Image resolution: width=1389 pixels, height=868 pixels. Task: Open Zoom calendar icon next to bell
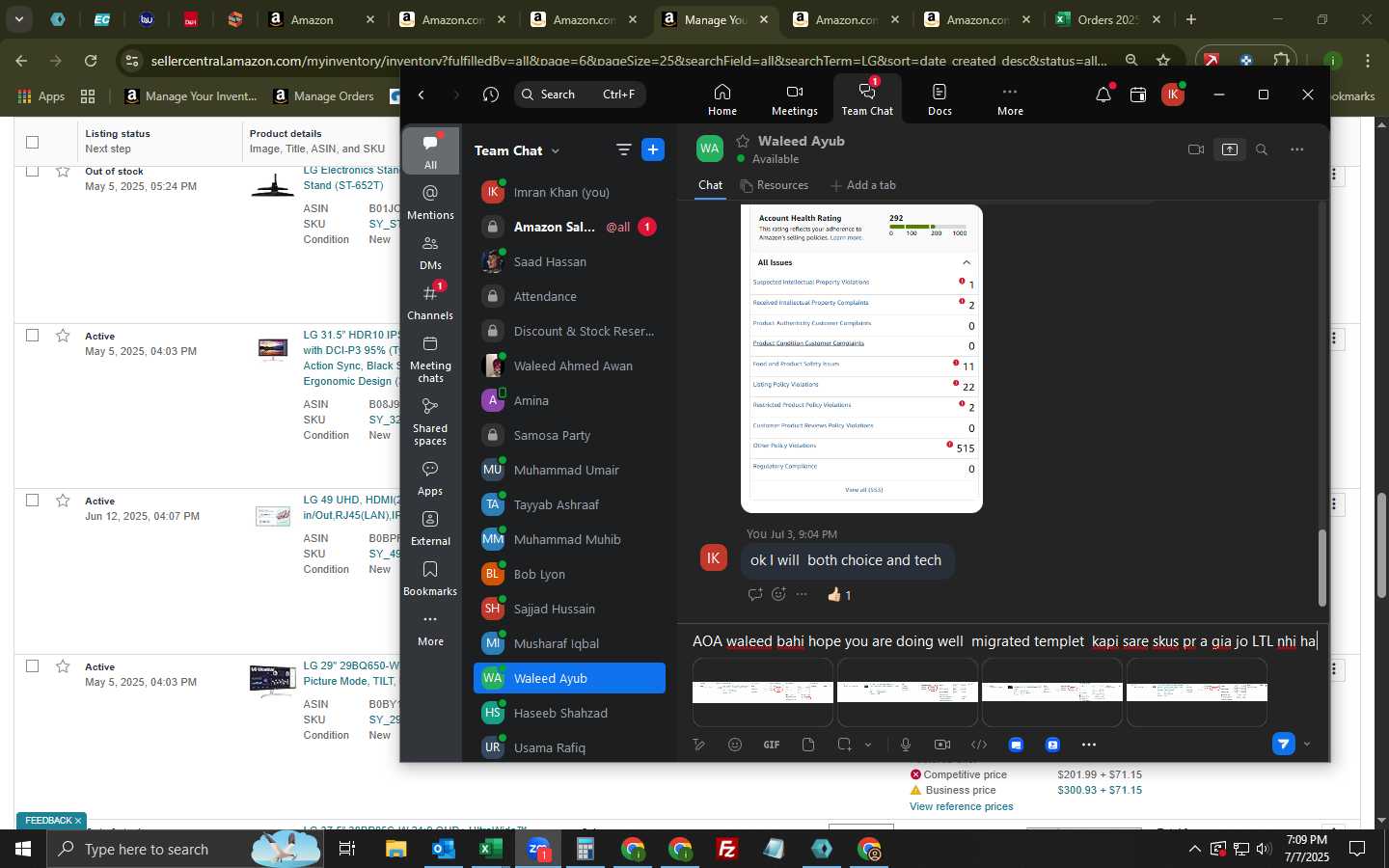(1138, 95)
